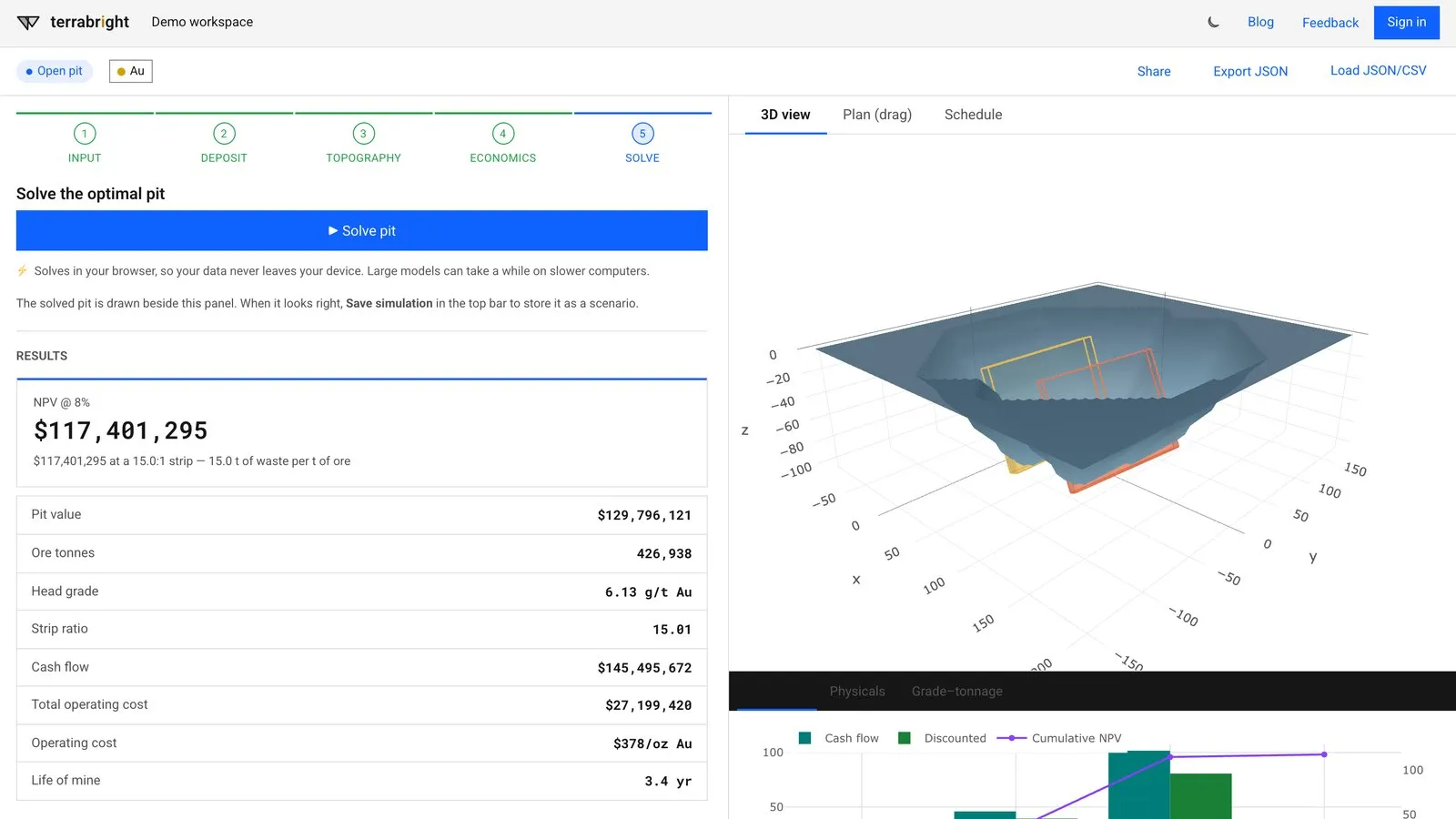The image size is (1456, 819).
Task: Open the Blog link
Action: (x=1260, y=22)
